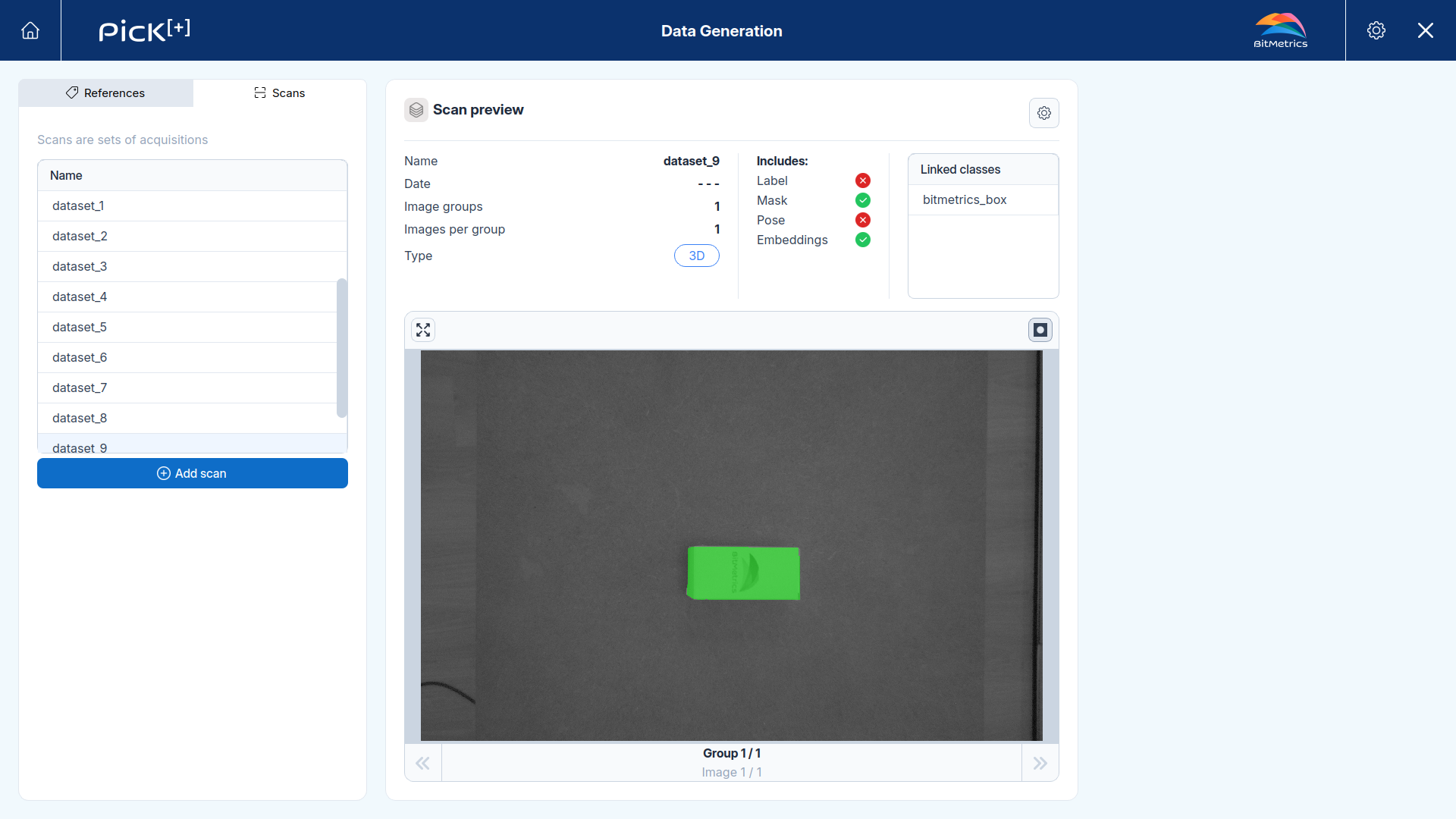Viewport: 1456px width, 819px height.
Task: Click the Scan preview layers icon
Action: coord(416,110)
